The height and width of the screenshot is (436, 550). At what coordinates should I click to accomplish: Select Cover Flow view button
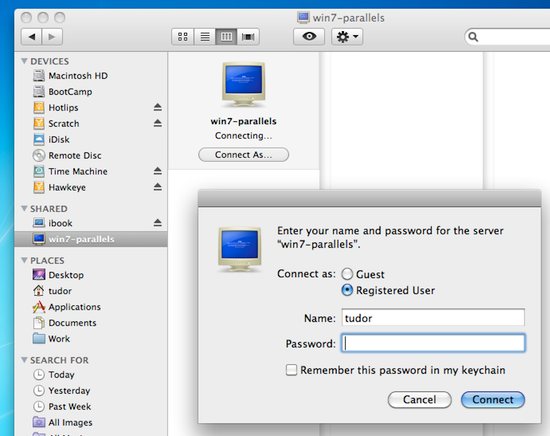pos(248,36)
